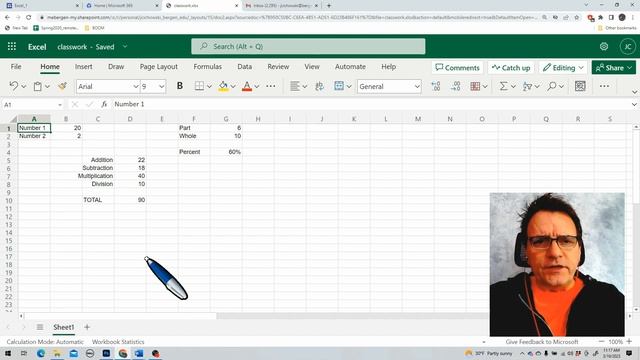Select the Percent value cell 60%
Image resolution: width=640 pixels, height=360 pixels.
[226, 152]
